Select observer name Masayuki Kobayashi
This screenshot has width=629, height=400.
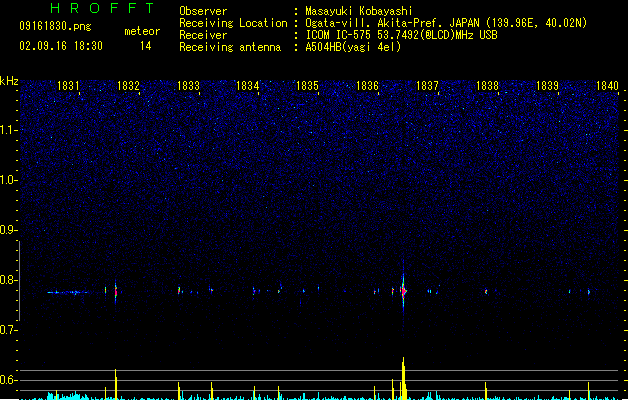point(359,11)
